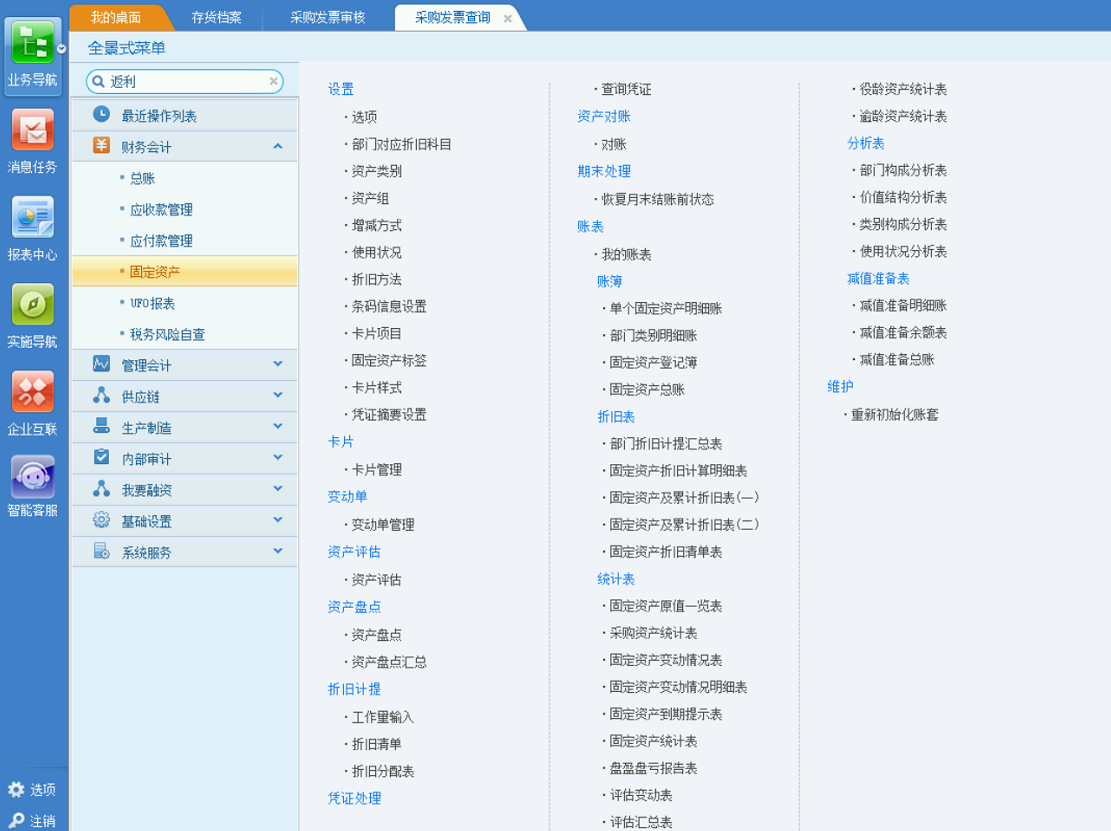This screenshot has height=831, width=1111.
Task: Open 盘盈盘亏报告表 link
Action: point(653,769)
